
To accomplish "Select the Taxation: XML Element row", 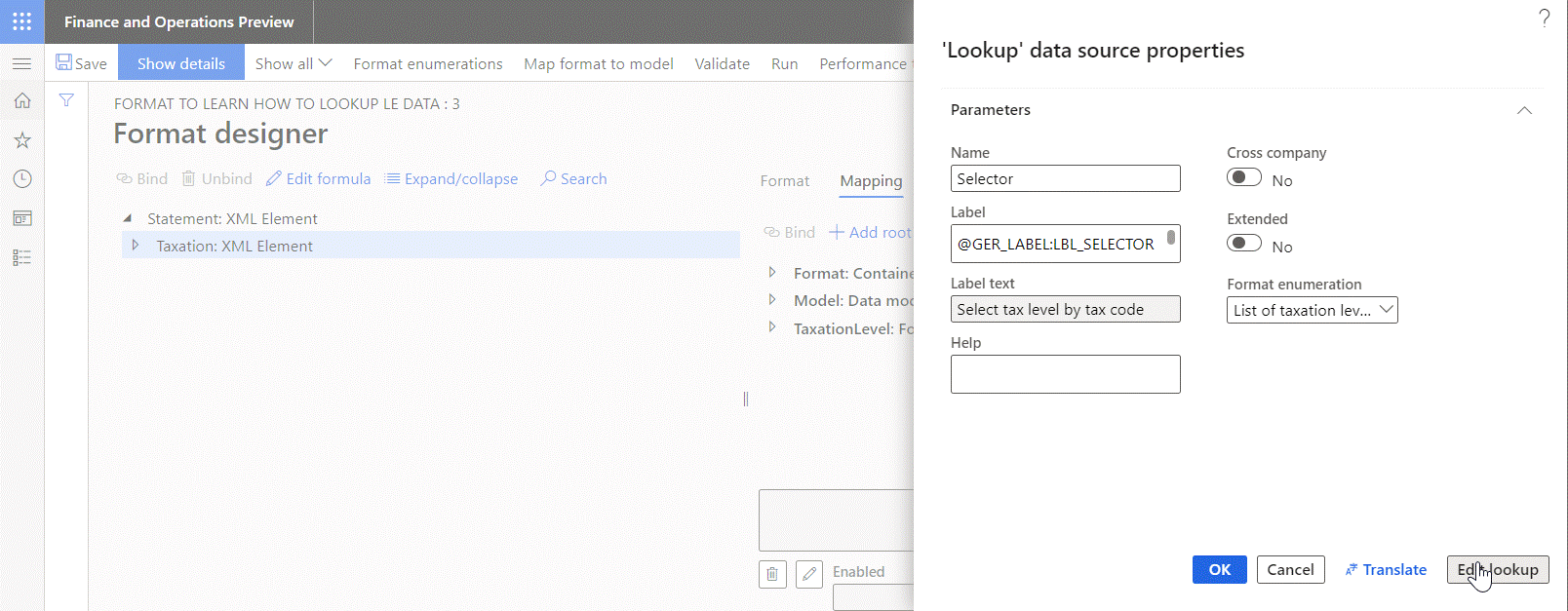I will click(x=431, y=246).
